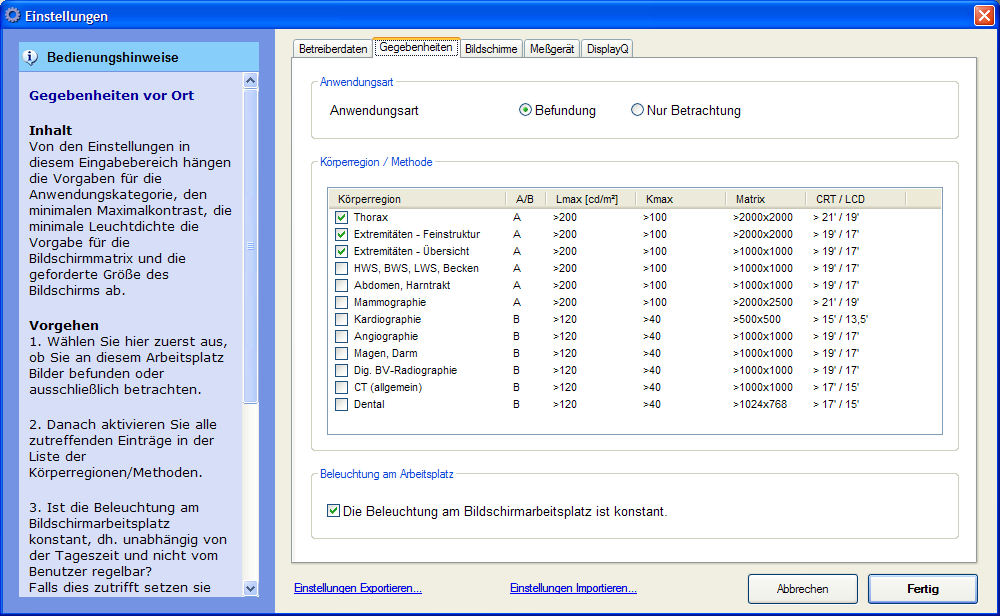
Task: Click the help panel scrollbar thumb
Action: [251, 246]
